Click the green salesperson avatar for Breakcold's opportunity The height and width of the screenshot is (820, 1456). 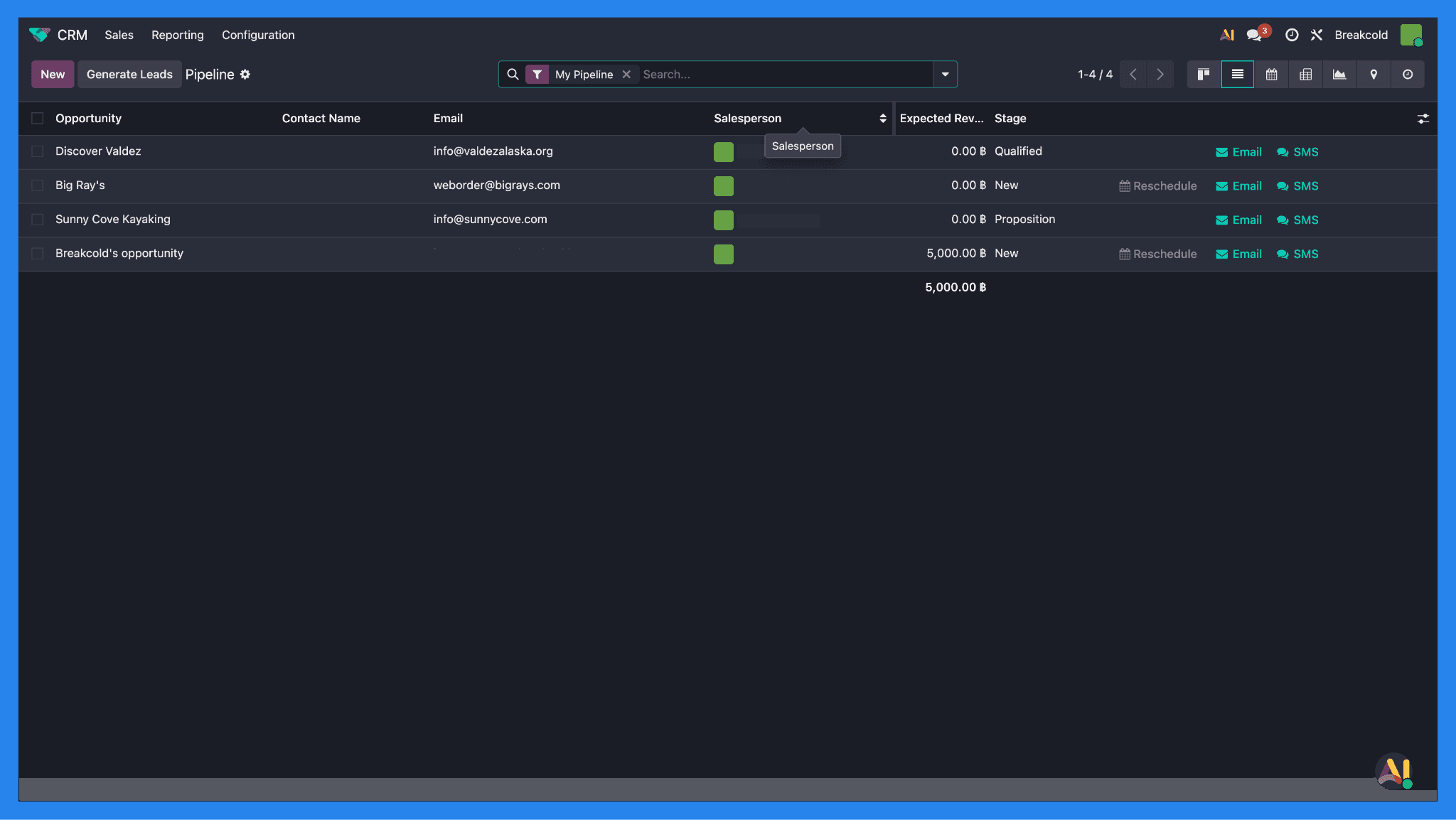pos(723,254)
